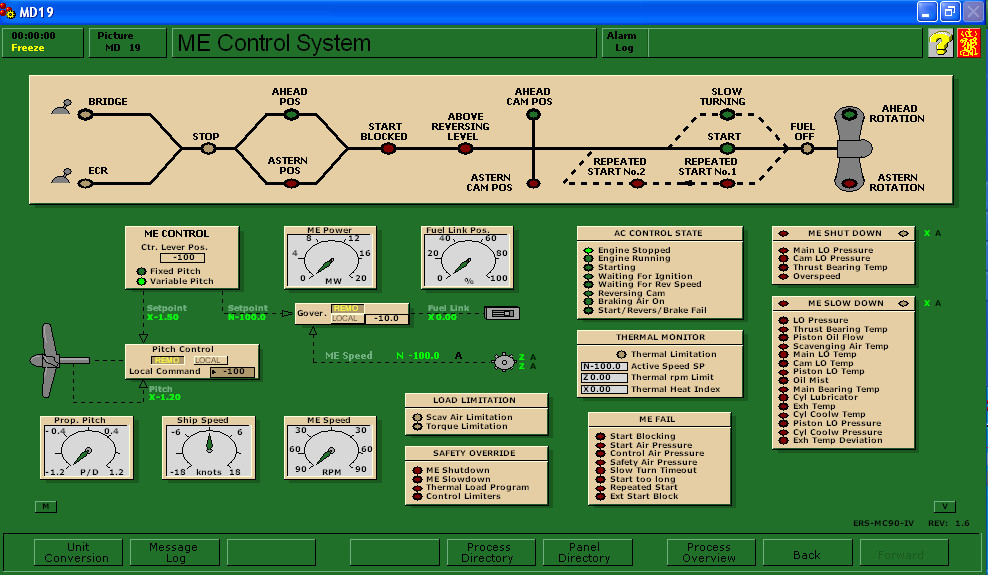
Task: Click the small M button at bottom left
Action: [45, 506]
